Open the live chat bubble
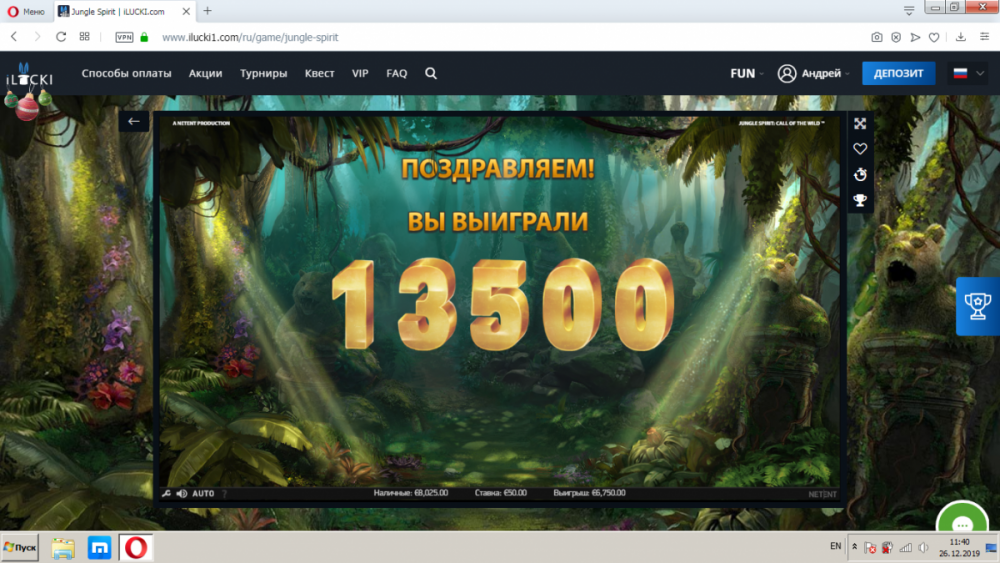Viewport: 1000px width, 563px height. click(x=961, y=524)
